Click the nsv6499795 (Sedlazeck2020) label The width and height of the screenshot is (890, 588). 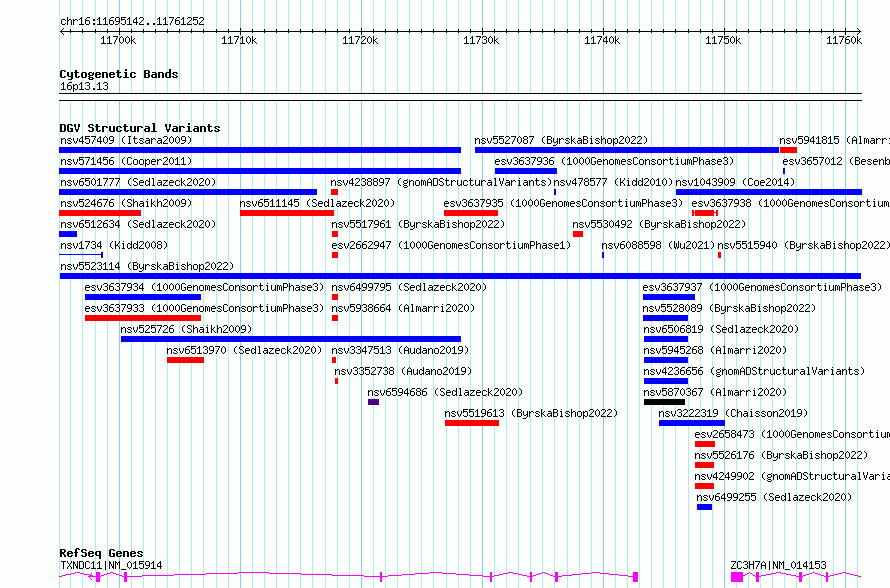point(409,287)
